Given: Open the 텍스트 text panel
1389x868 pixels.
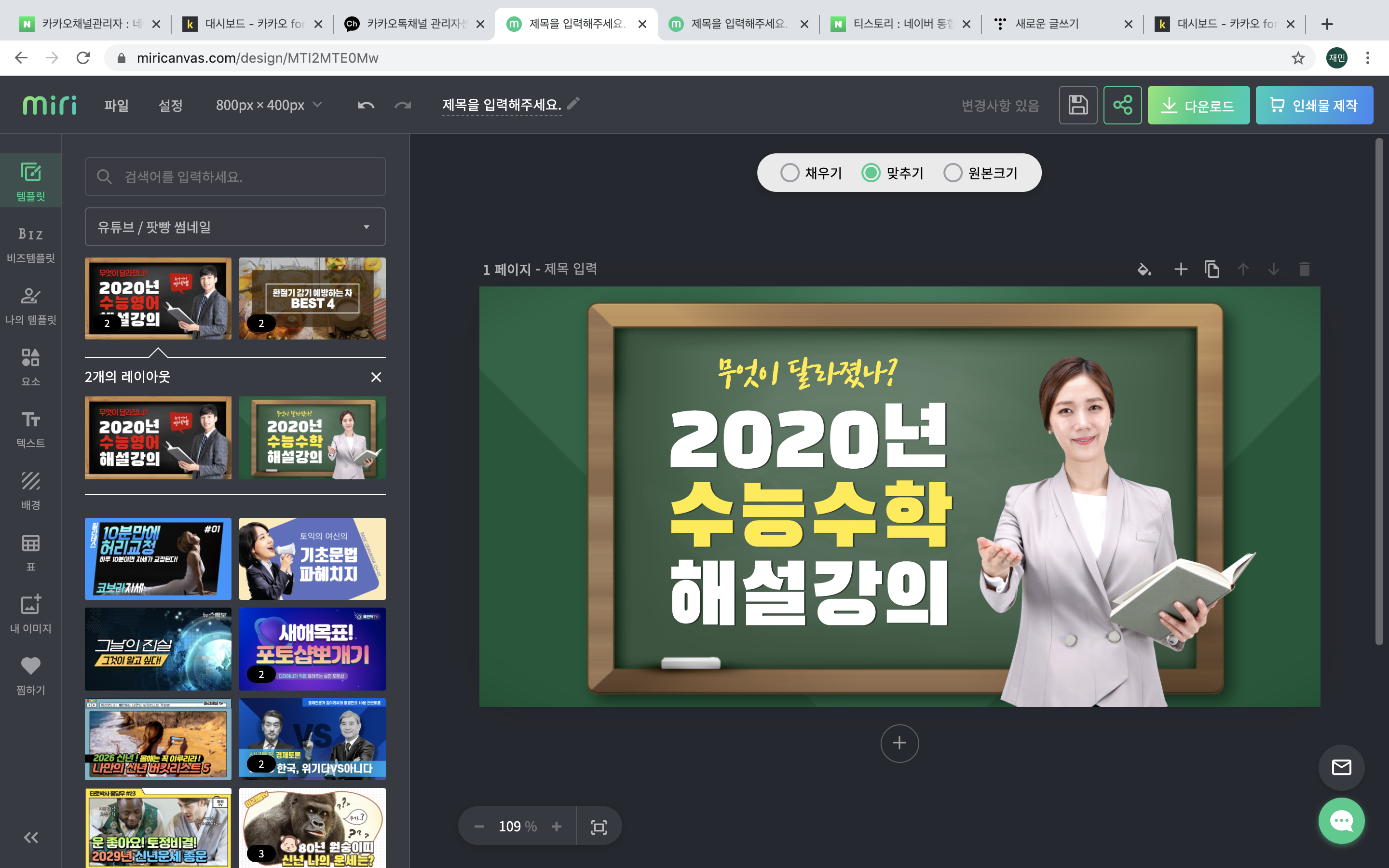Looking at the screenshot, I should 30,428.
